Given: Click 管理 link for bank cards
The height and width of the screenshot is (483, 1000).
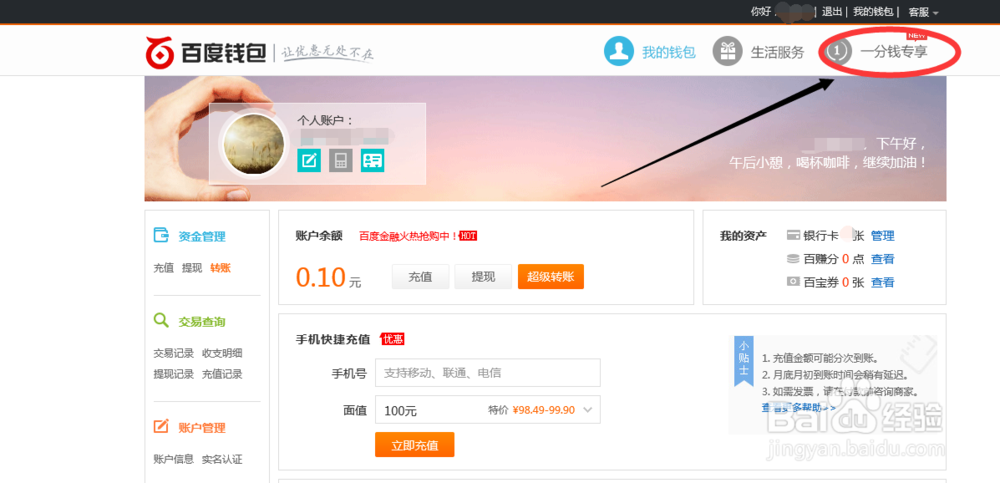Looking at the screenshot, I should (883, 236).
